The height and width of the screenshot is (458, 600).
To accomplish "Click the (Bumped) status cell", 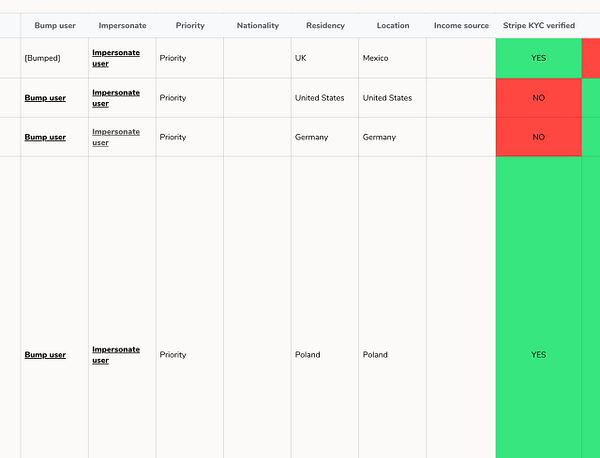I will tap(42, 58).
